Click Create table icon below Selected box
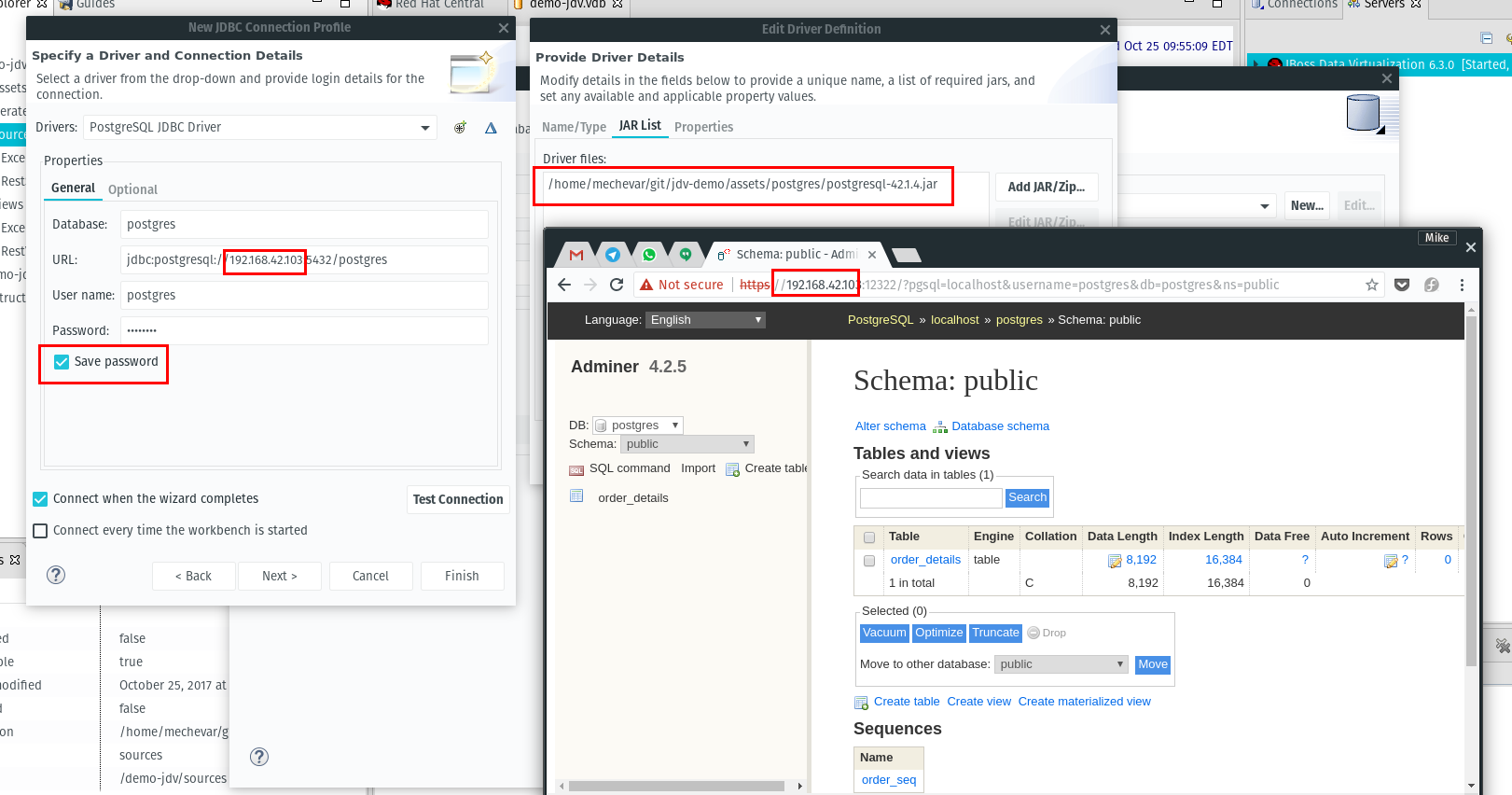 click(x=862, y=703)
